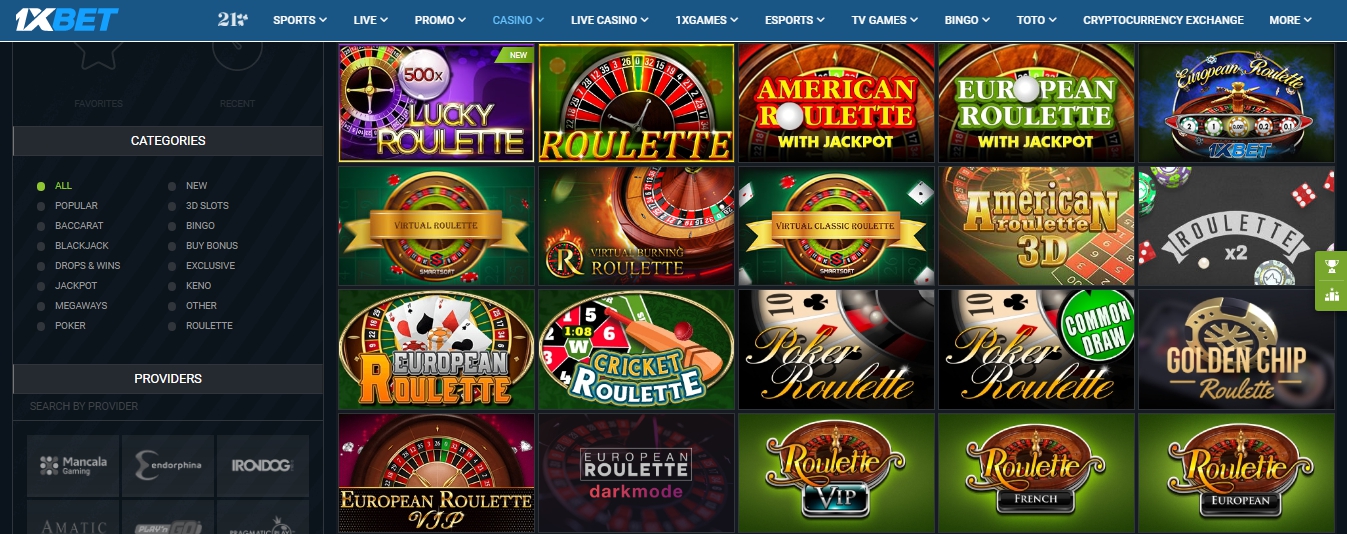
Task: Expand the Live Casino dropdown
Action: click(x=609, y=20)
